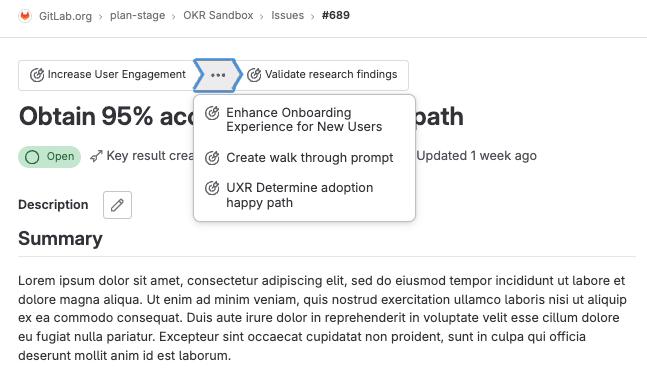Viewport: 647px width, 378px height.
Task: Select UXR Determine adoption happy path
Action: pyautogui.click(x=305, y=195)
